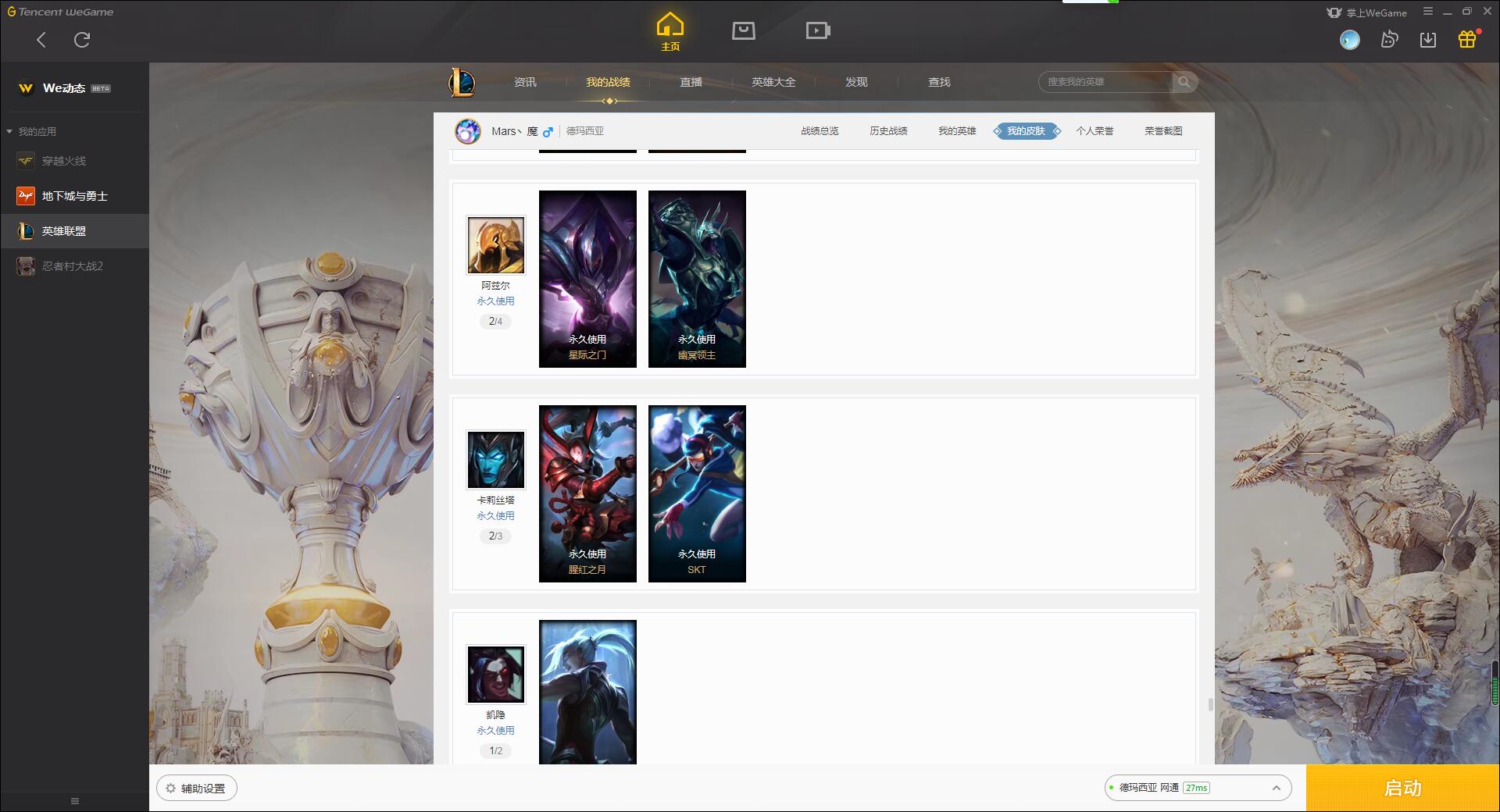The image size is (1500, 812).
Task: Select 英雄联盟 in sidebar
Action: 74,231
